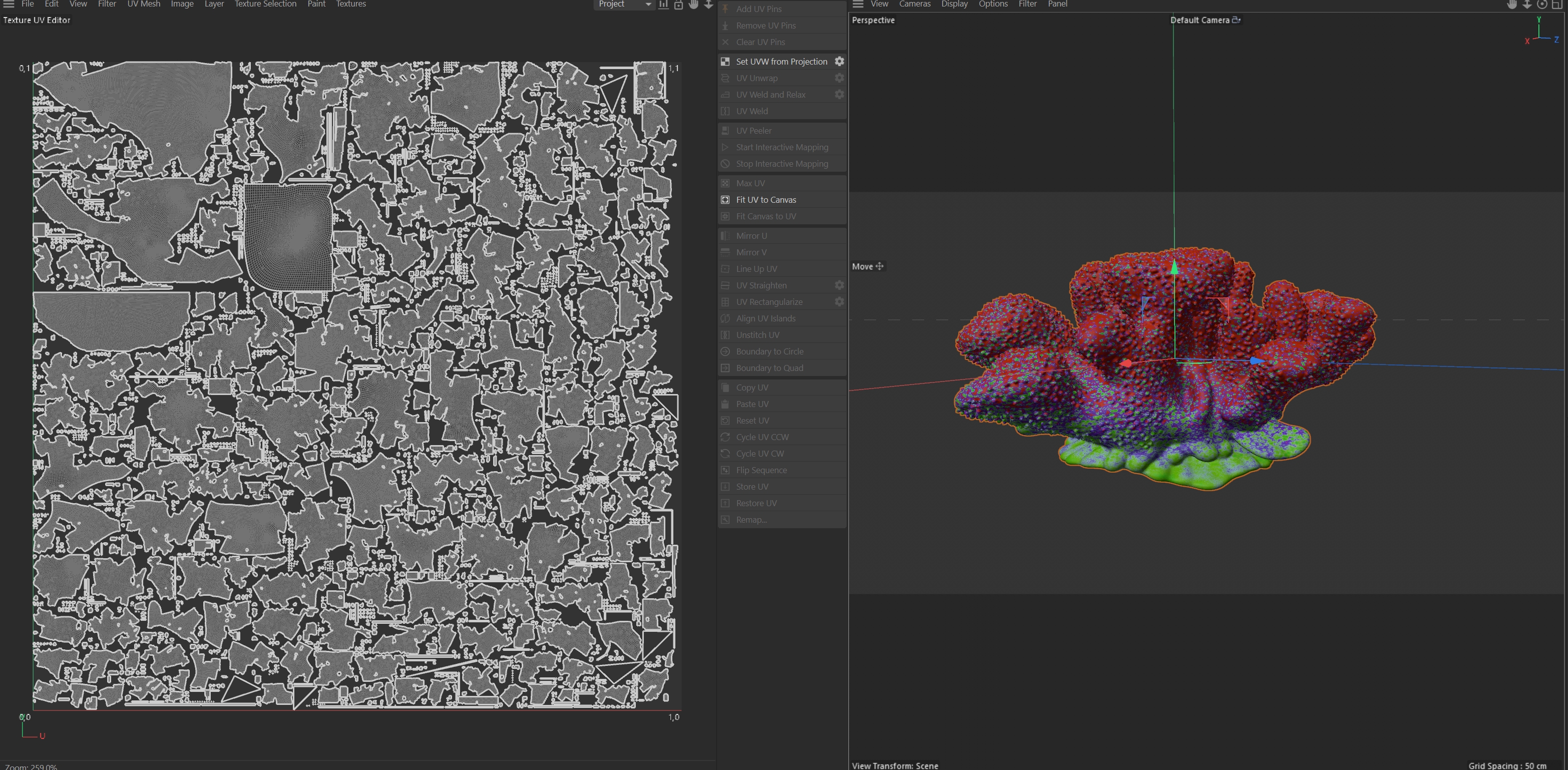
Task: Open the UV Mesh menu
Action: [144, 5]
